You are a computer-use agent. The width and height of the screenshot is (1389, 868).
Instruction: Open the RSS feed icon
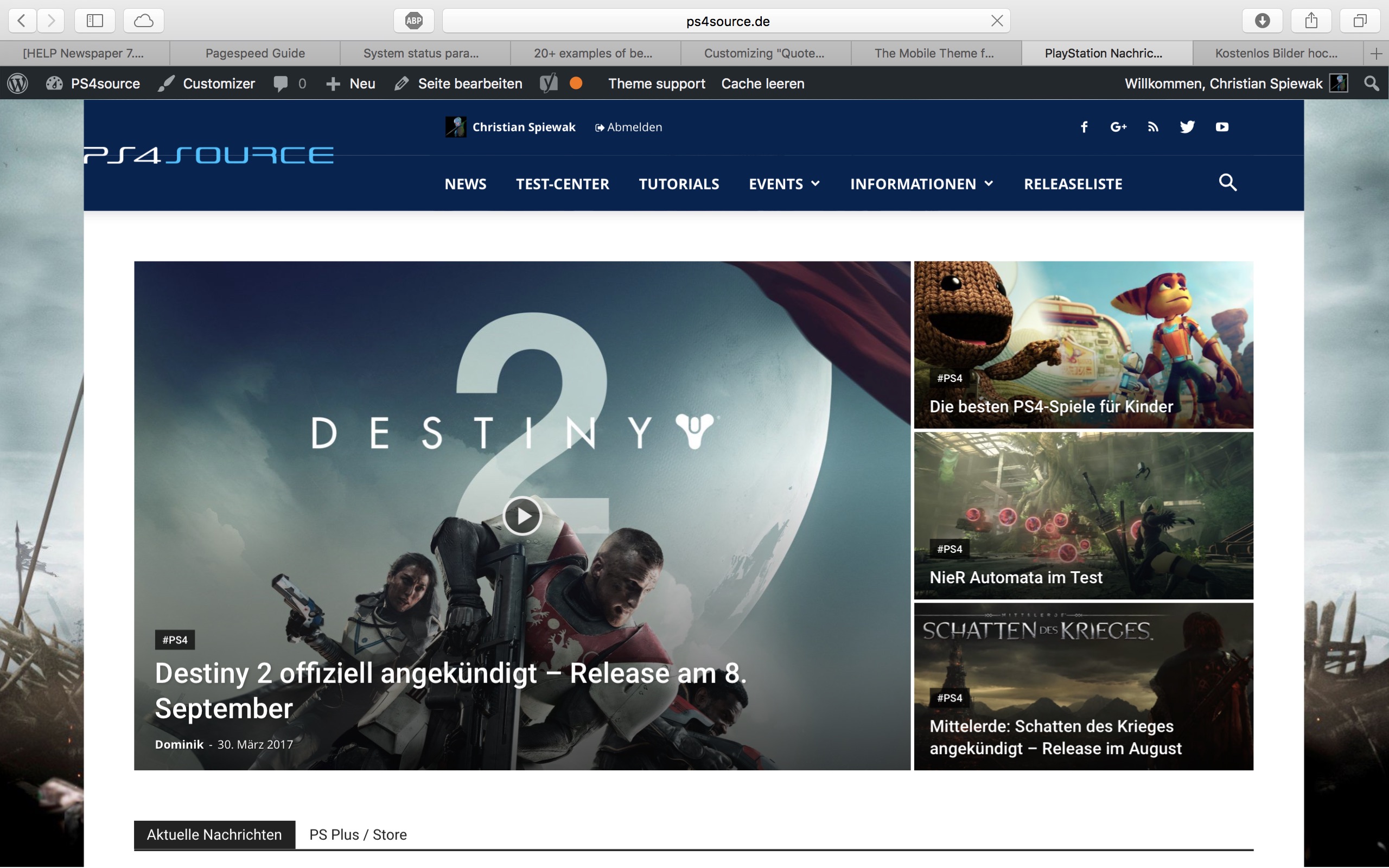click(x=1152, y=127)
